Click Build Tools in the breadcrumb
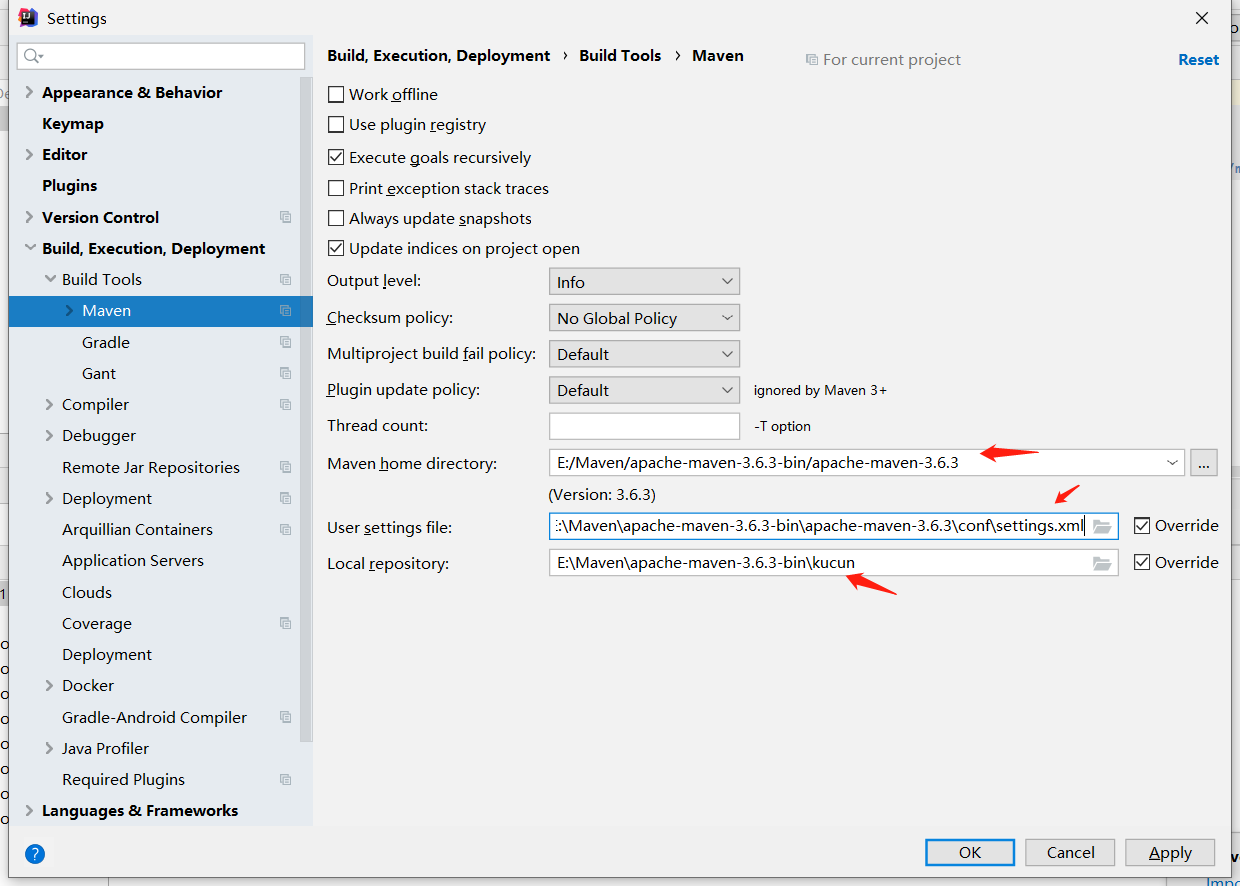Viewport: 1240px width, 886px height. (x=620, y=55)
